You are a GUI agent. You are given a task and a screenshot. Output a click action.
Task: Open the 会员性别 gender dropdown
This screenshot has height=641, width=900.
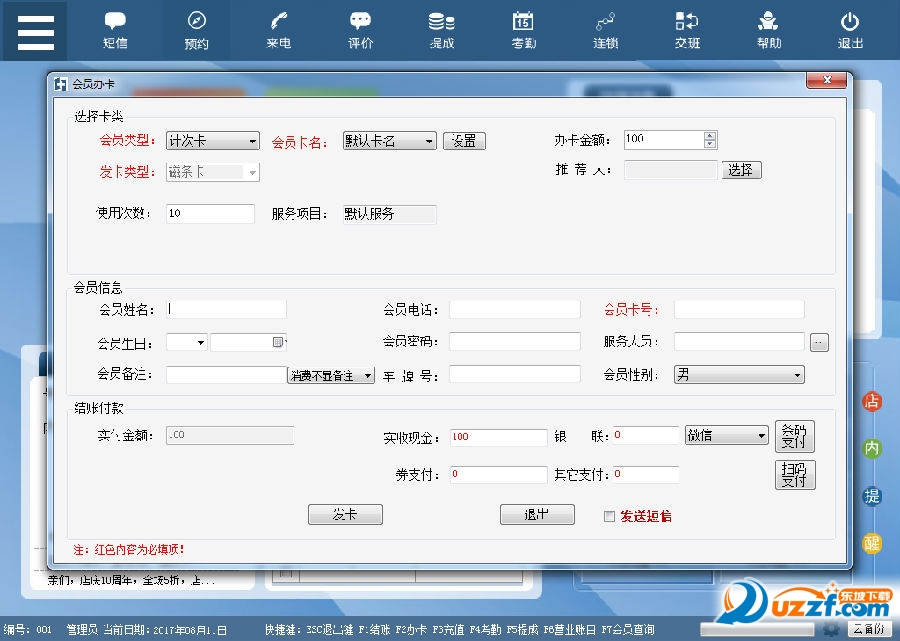click(797, 375)
